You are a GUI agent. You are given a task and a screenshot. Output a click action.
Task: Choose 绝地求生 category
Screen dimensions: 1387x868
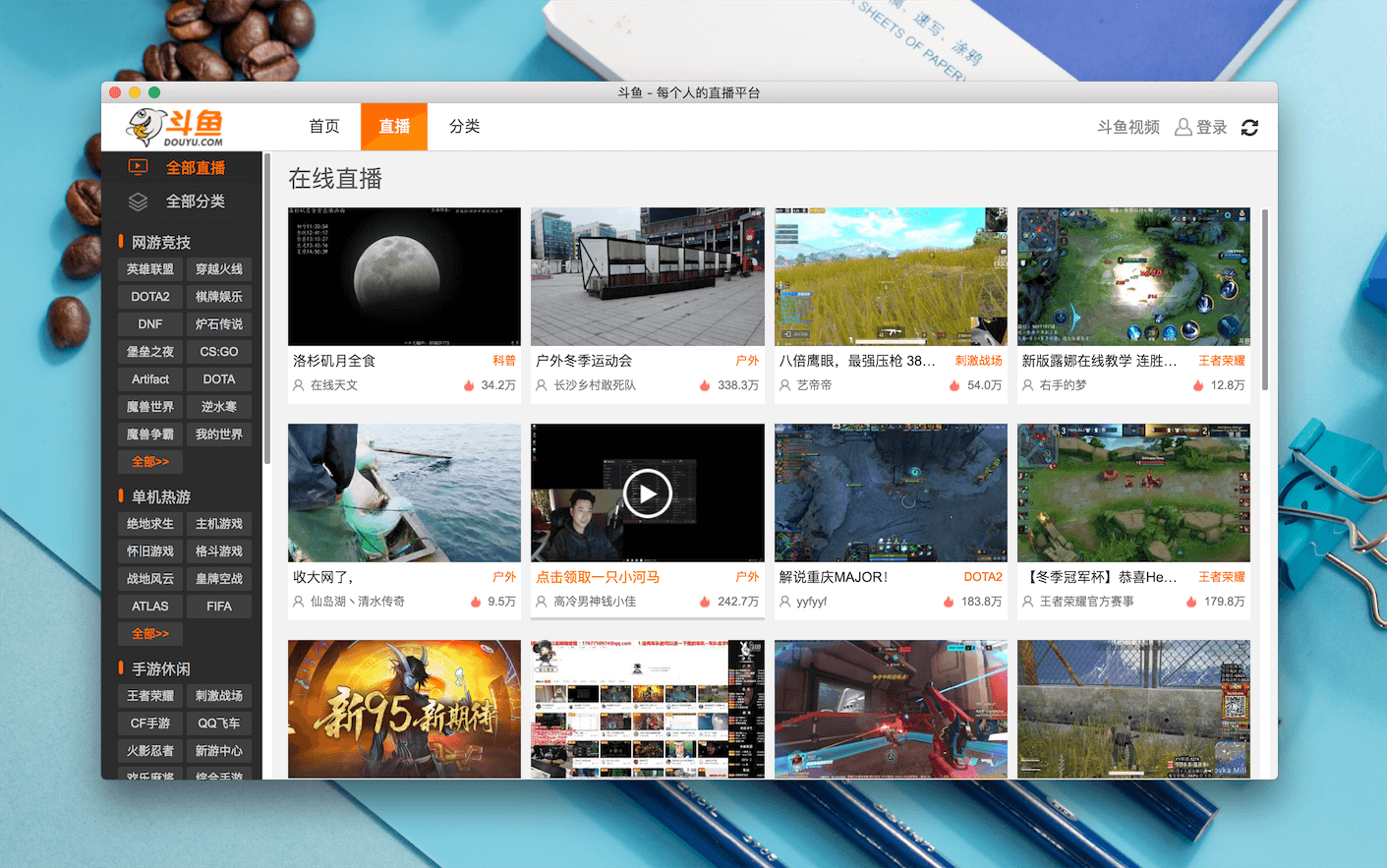point(150,524)
